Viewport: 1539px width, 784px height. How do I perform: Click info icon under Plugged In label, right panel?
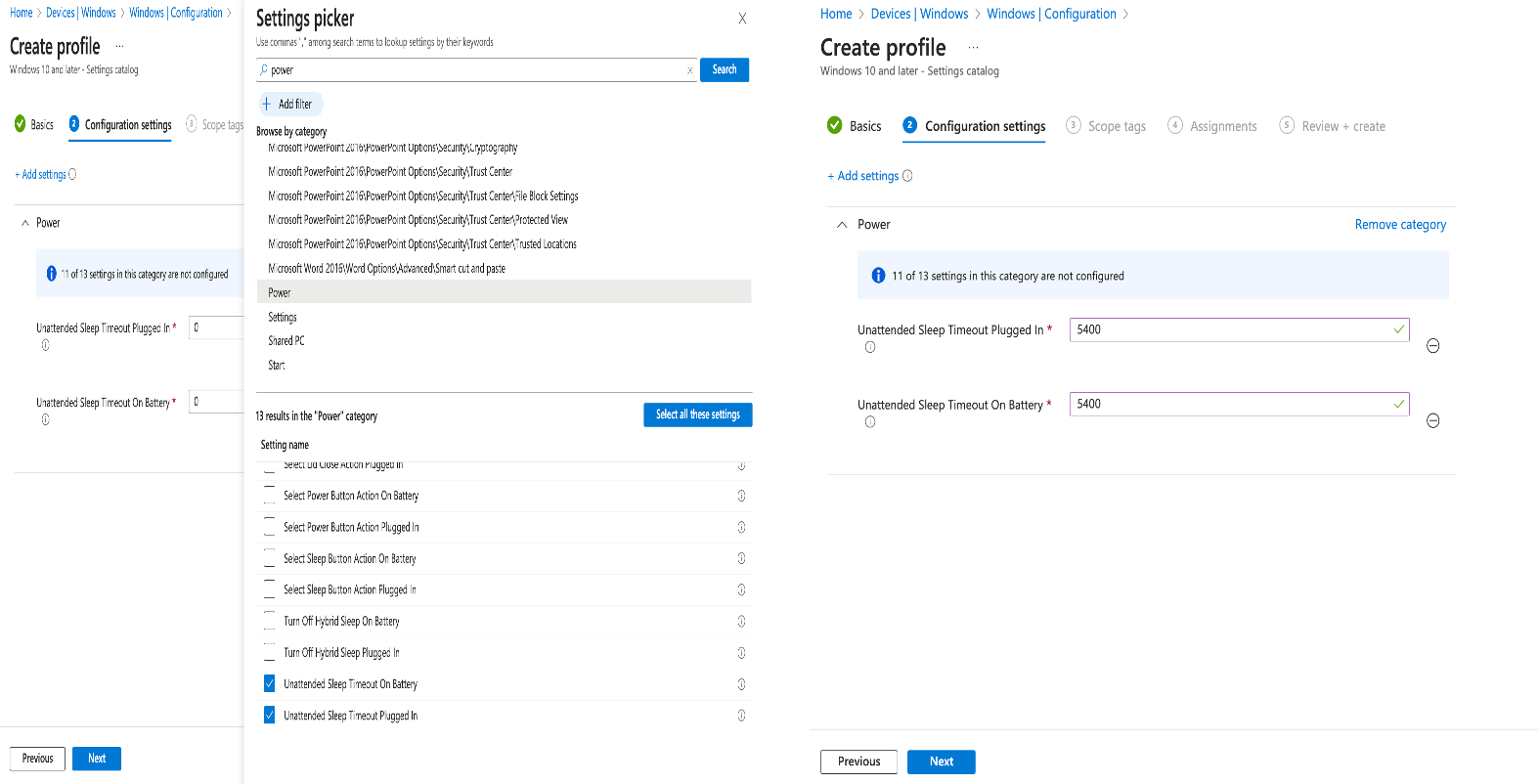(870, 347)
